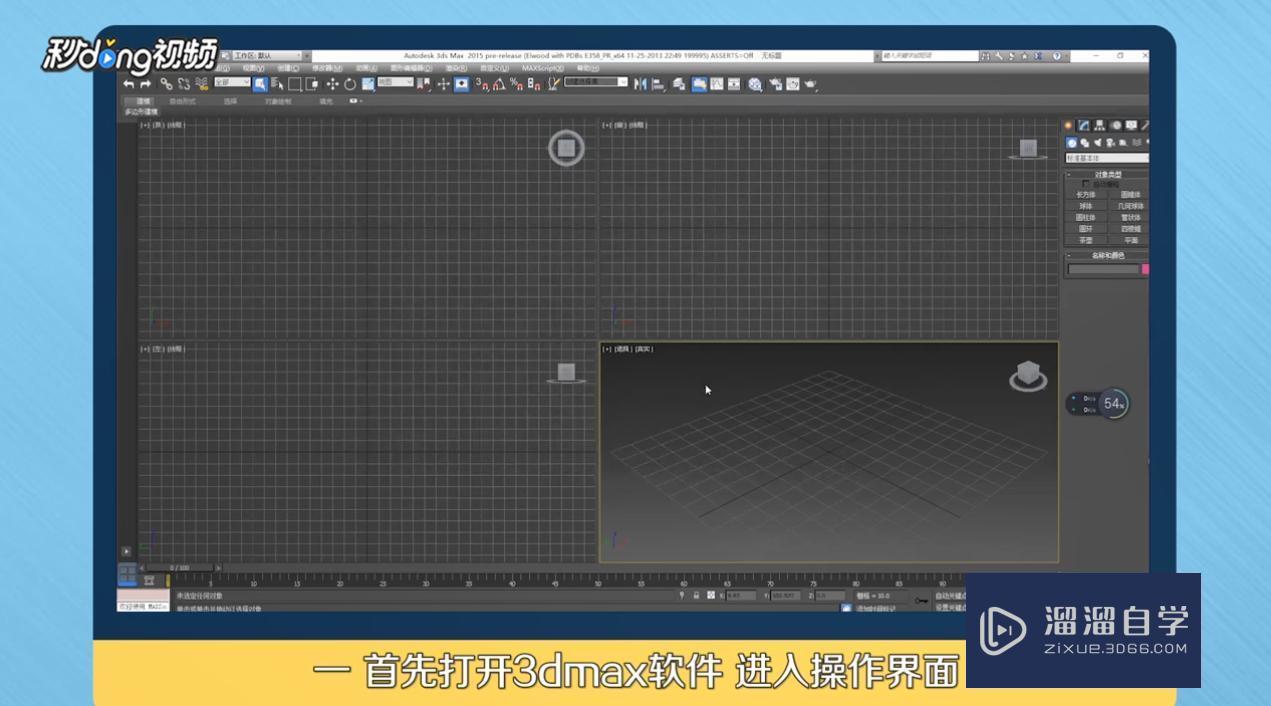The width and height of the screenshot is (1271, 706).
Task: Choose the Bind to Space Warp tool
Action: pos(202,85)
